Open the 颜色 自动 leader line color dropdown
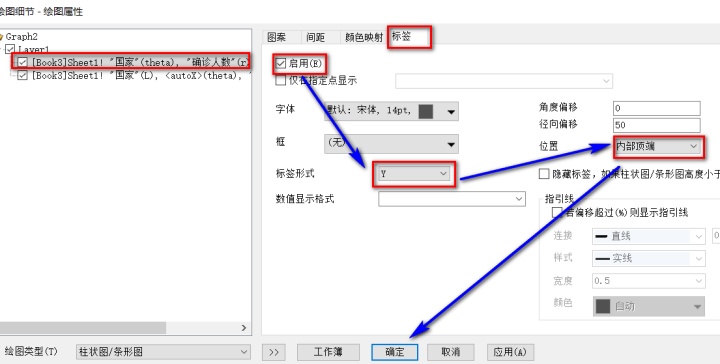The height and width of the screenshot is (364, 720). tap(648, 306)
